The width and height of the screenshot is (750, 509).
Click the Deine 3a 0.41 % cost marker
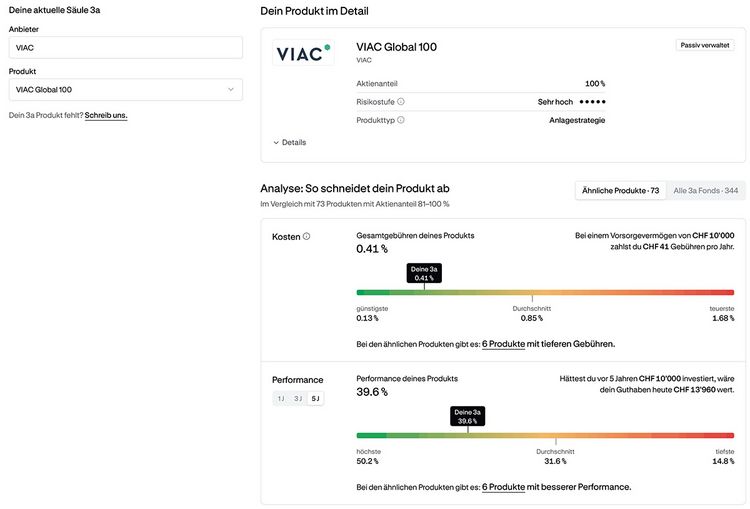click(x=424, y=273)
